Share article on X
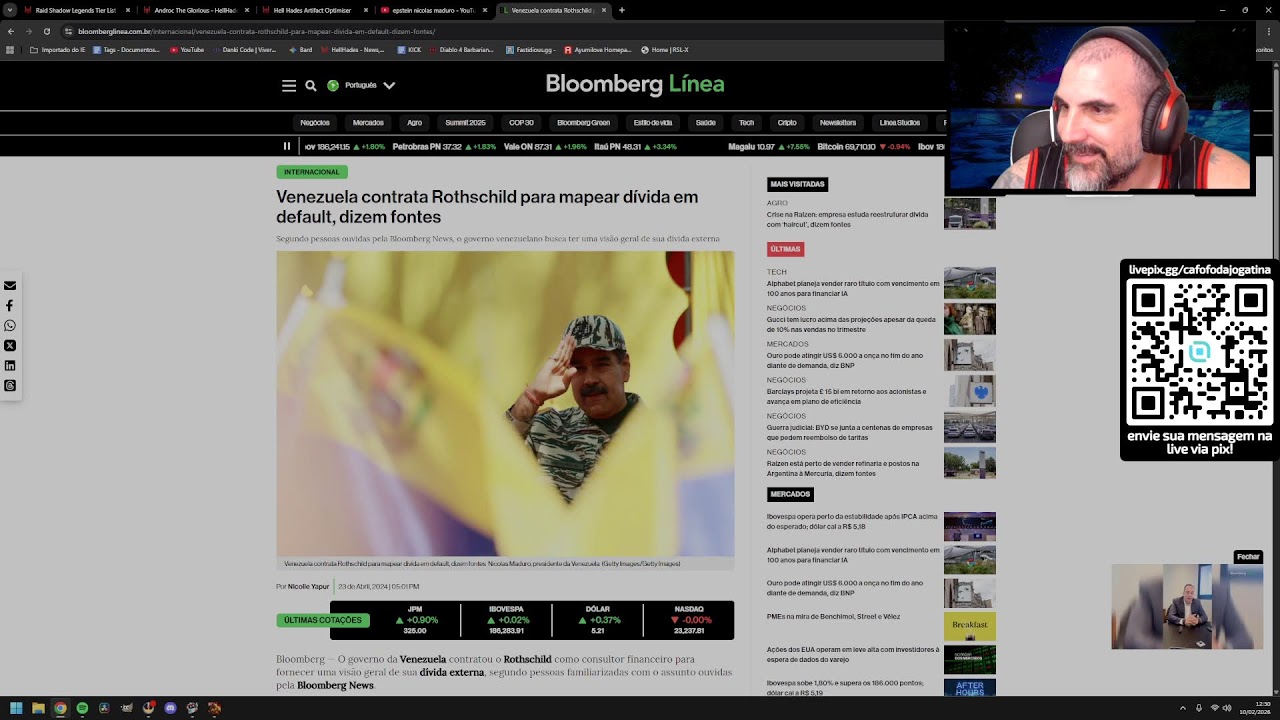The width and height of the screenshot is (1280, 720). click(x=10, y=346)
